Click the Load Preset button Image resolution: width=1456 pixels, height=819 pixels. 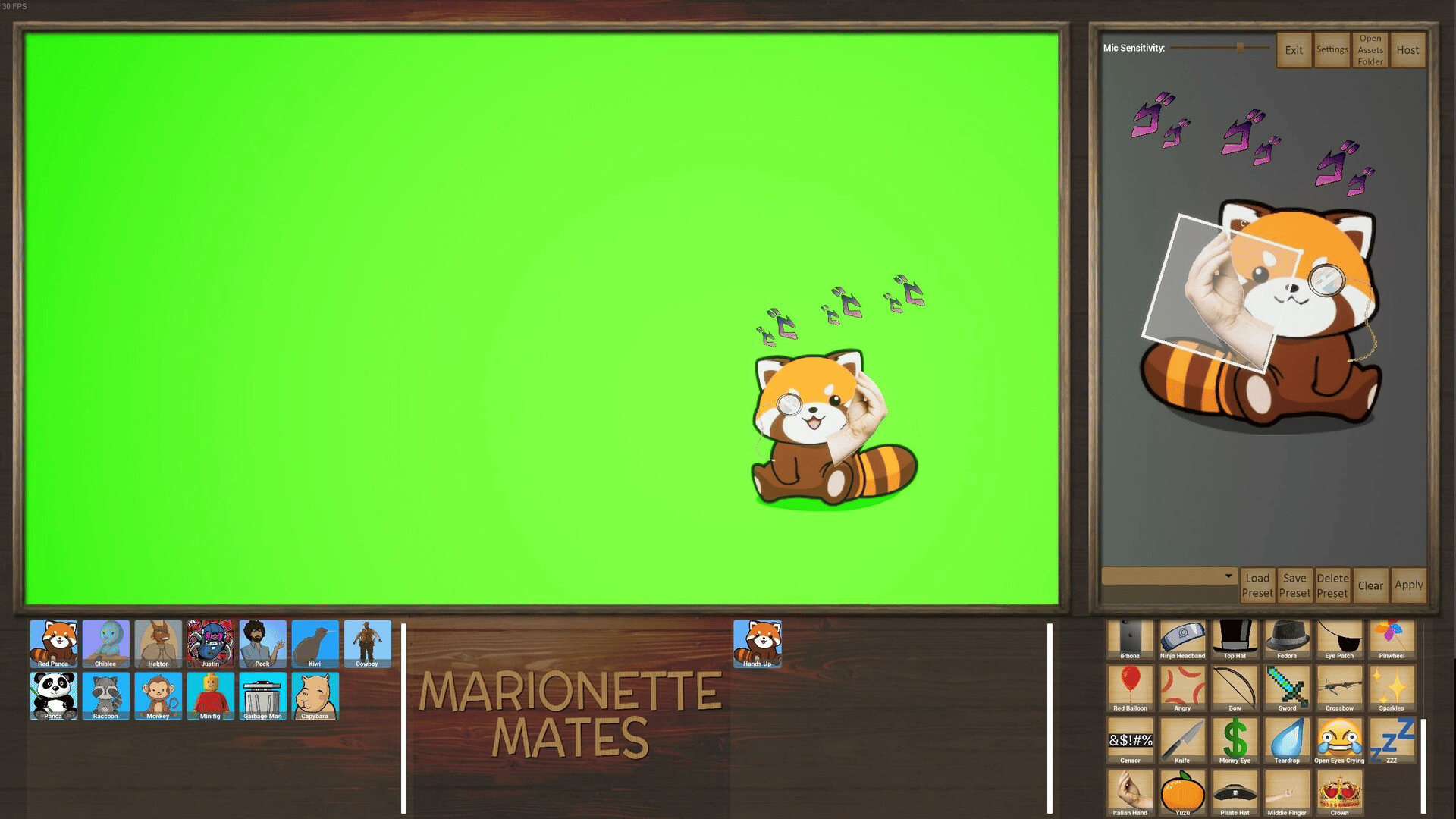click(x=1257, y=585)
